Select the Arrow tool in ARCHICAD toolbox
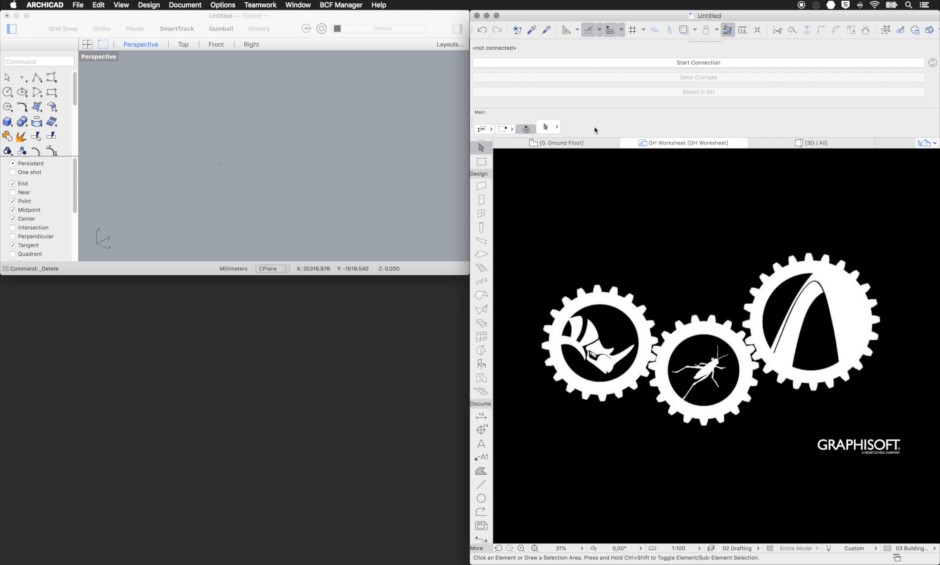 tap(481, 148)
